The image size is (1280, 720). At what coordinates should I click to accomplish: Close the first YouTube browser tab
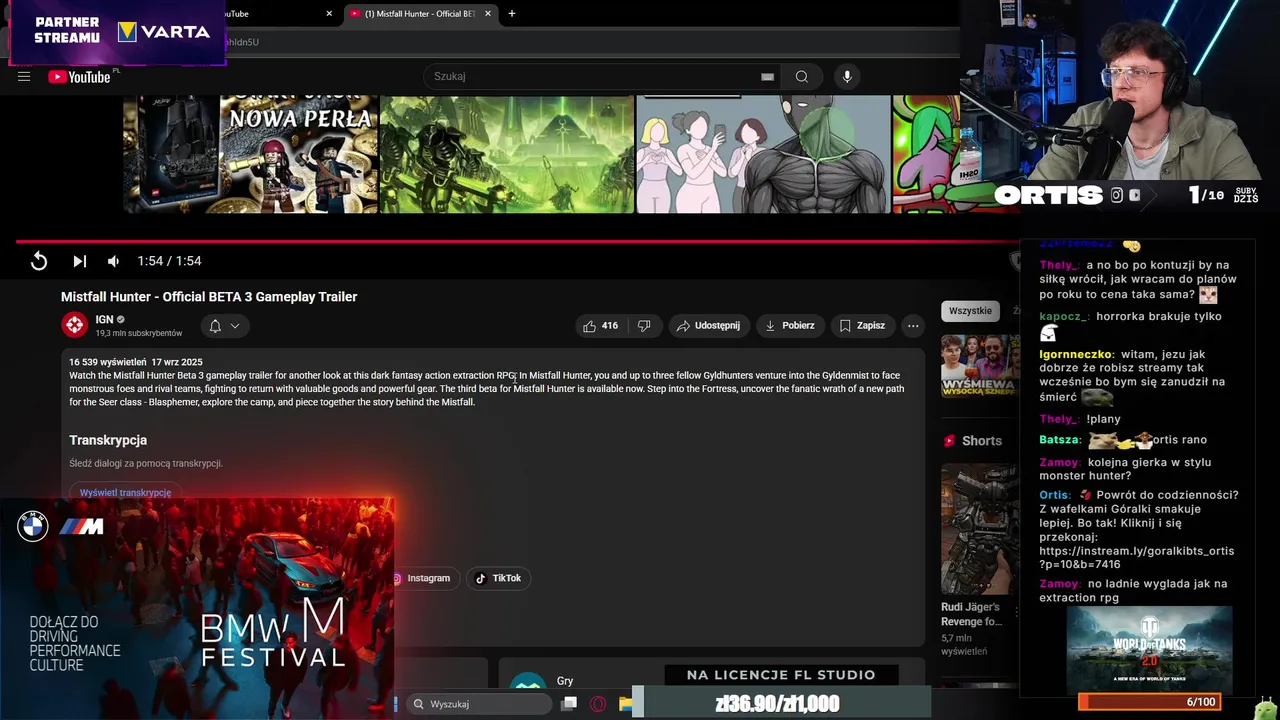[329, 14]
